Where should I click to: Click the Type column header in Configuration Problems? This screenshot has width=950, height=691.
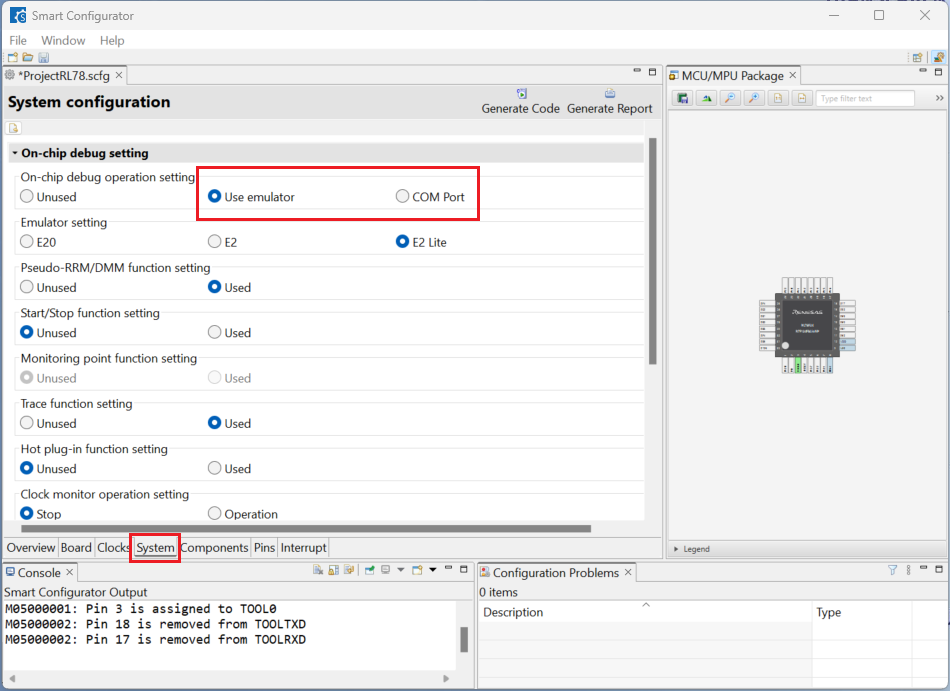(862, 612)
